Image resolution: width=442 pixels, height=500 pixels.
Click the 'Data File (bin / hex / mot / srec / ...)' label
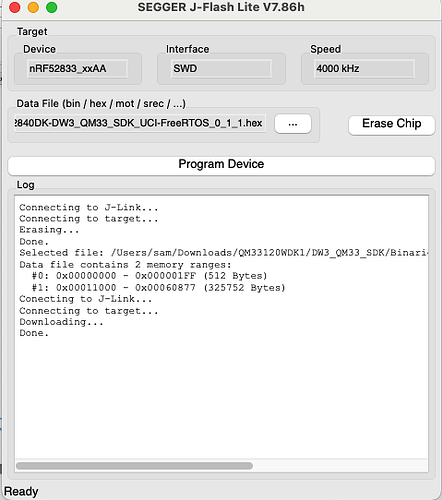(101, 104)
